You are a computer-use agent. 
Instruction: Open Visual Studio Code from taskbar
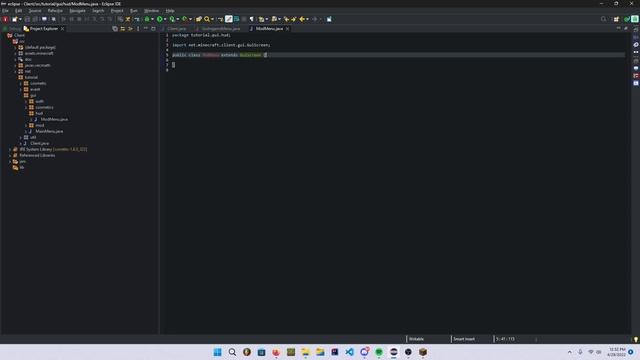349,352
